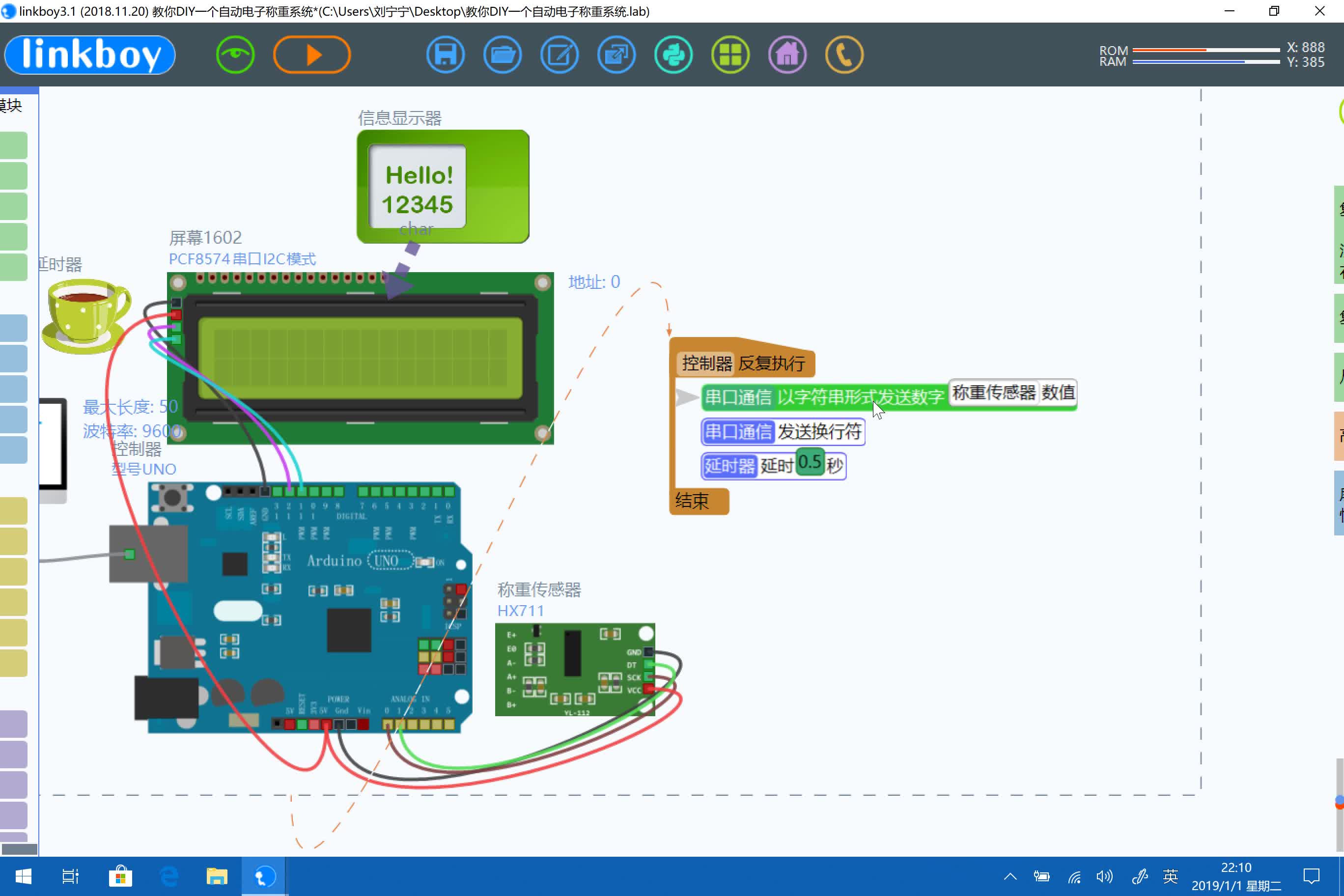Select the HX711 weighing sensor board
This screenshot has height=896, width=1344.
[575, 669]
